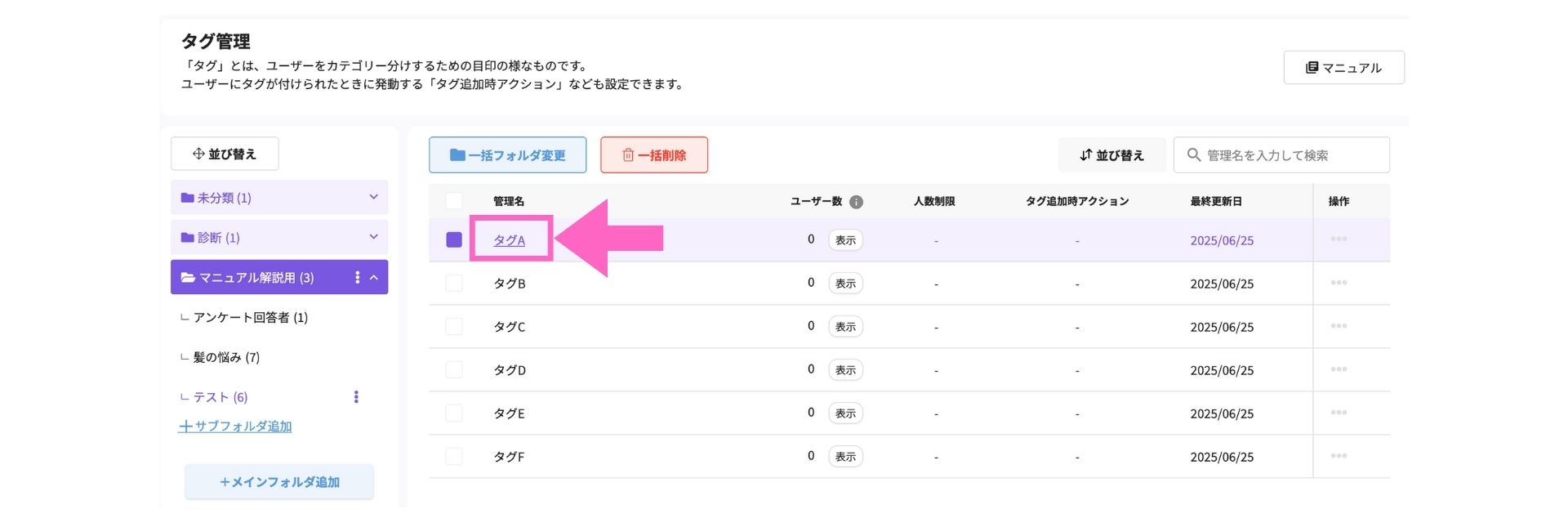This screenshot has height=523, width=1568.
Task: Click the 管理名 column header
Action: (509, 201)
